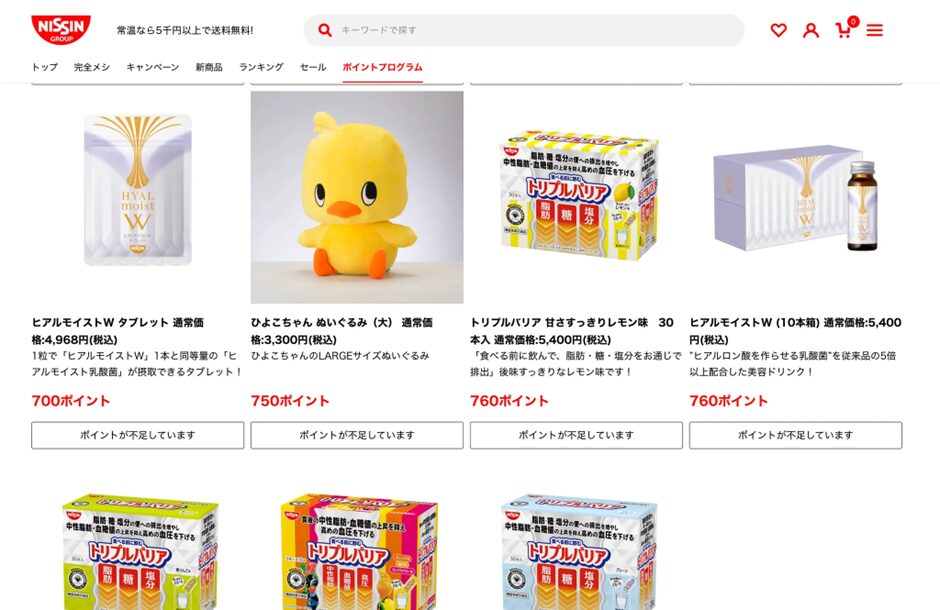940x610 pixels.
Task: Select the ポイントプログラム tab
Action: point(382,67)
